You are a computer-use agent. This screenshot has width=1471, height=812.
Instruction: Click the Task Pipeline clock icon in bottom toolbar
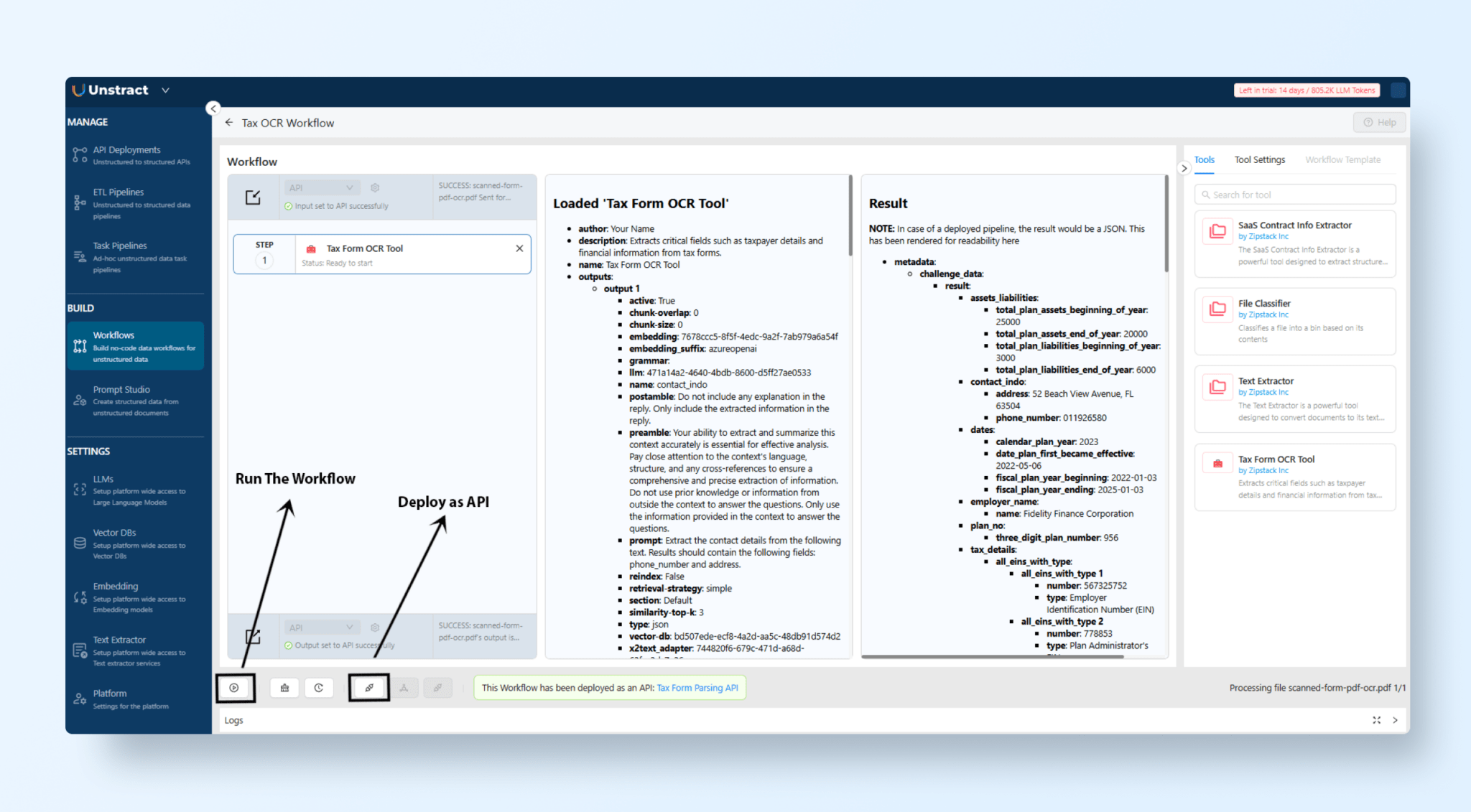(x=319, y=687)
